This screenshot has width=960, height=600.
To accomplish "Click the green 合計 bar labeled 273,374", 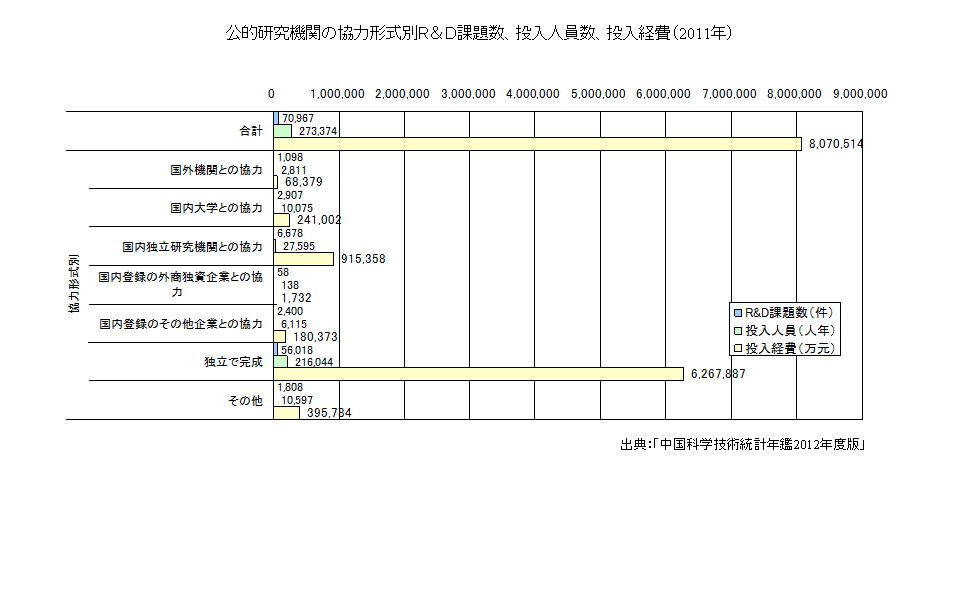I will coord(283,131).
